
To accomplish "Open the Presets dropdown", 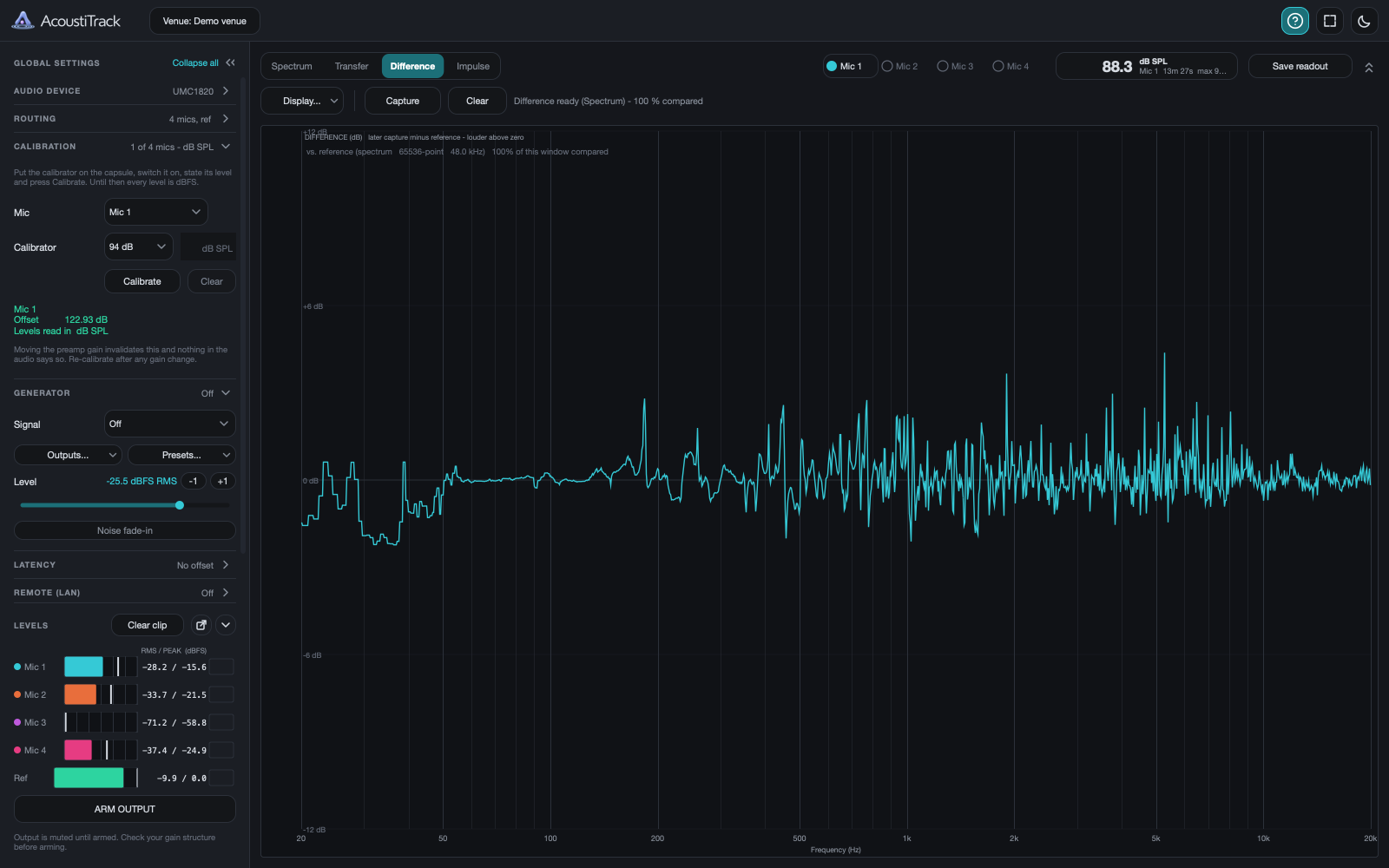I will (x=181, y=455).
